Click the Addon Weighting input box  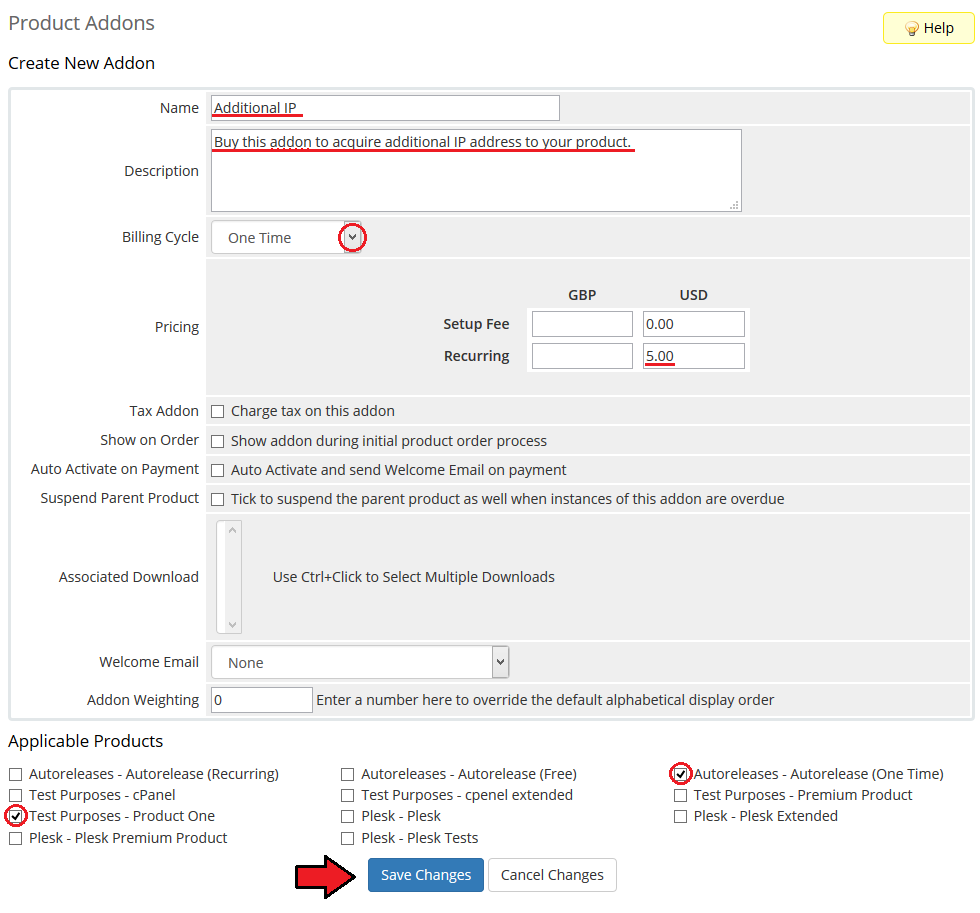[x=262, y=700]
